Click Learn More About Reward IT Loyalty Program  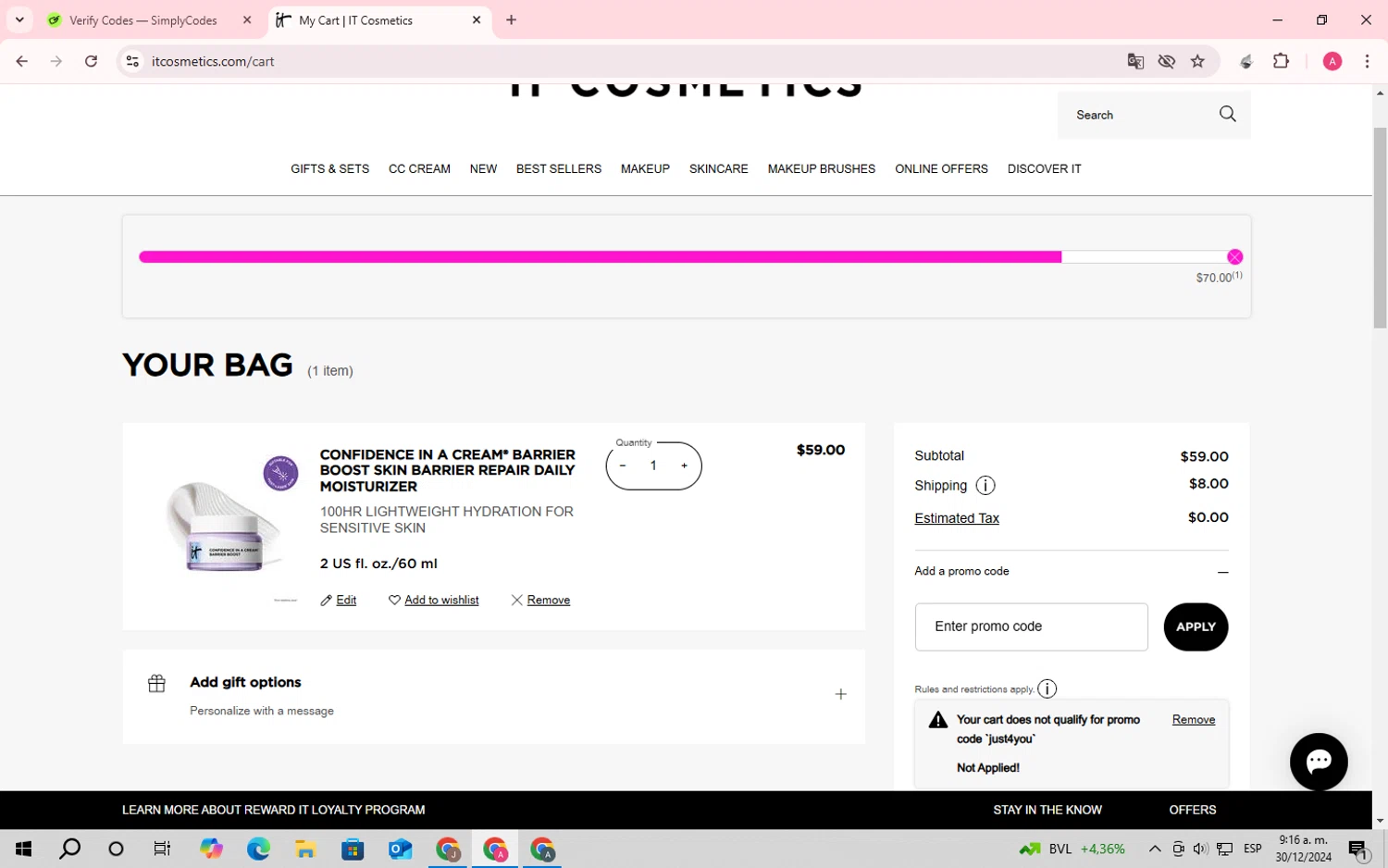pos(273,810)
